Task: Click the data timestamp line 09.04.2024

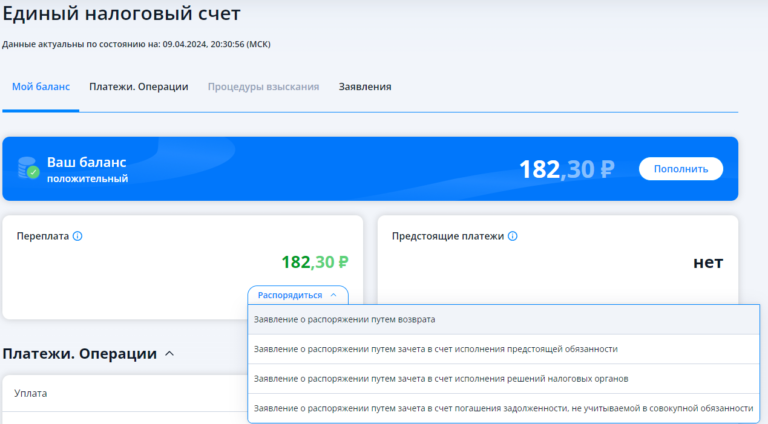Action: coord(136,44)
